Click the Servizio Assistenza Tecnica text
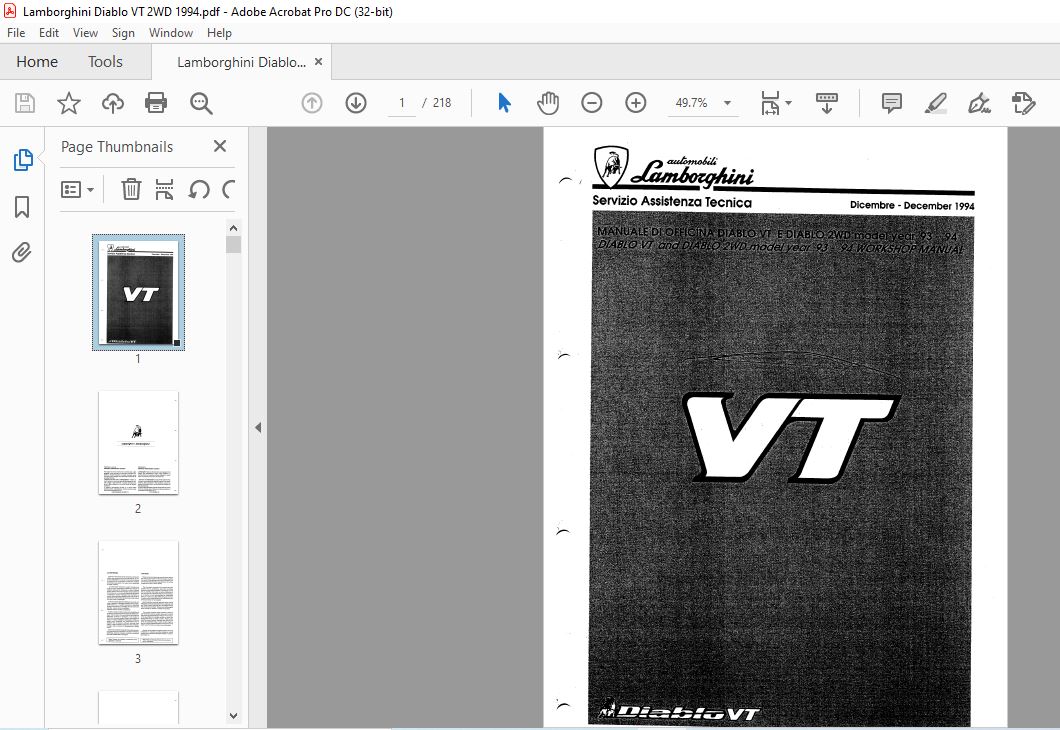Screen dimensions: 1060x730 coord(672,201)
